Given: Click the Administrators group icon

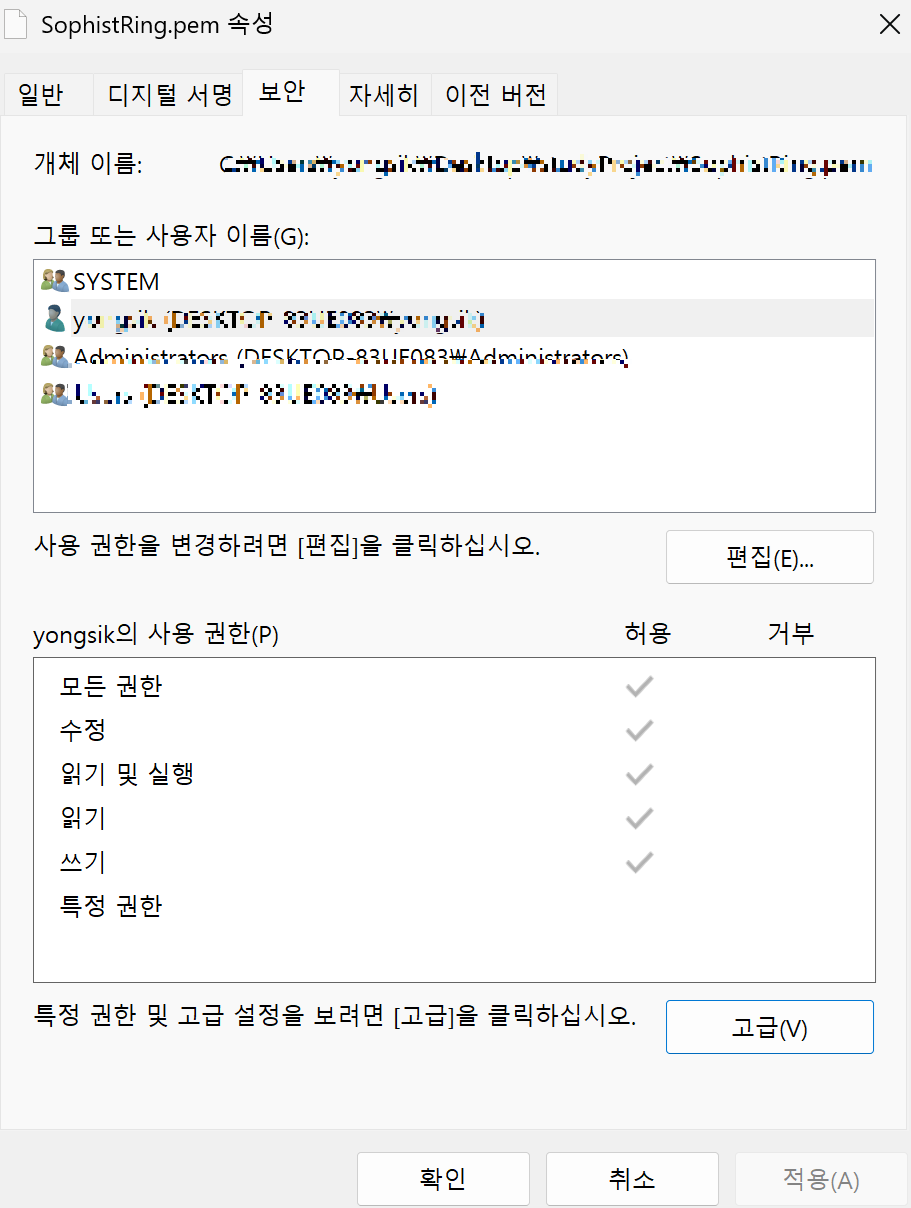Looking at the screenshot, I should coord(54,356).
